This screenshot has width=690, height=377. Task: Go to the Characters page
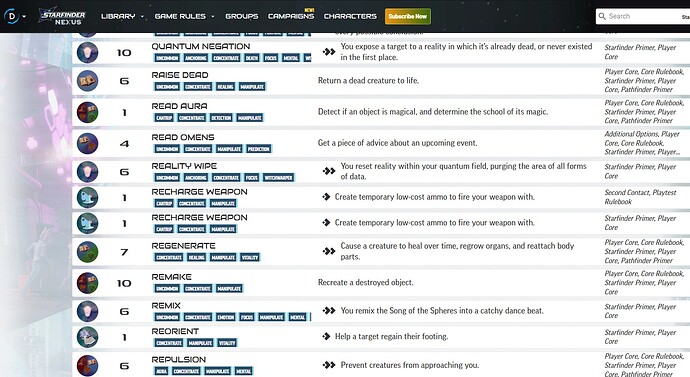click(x=350, y=16)
